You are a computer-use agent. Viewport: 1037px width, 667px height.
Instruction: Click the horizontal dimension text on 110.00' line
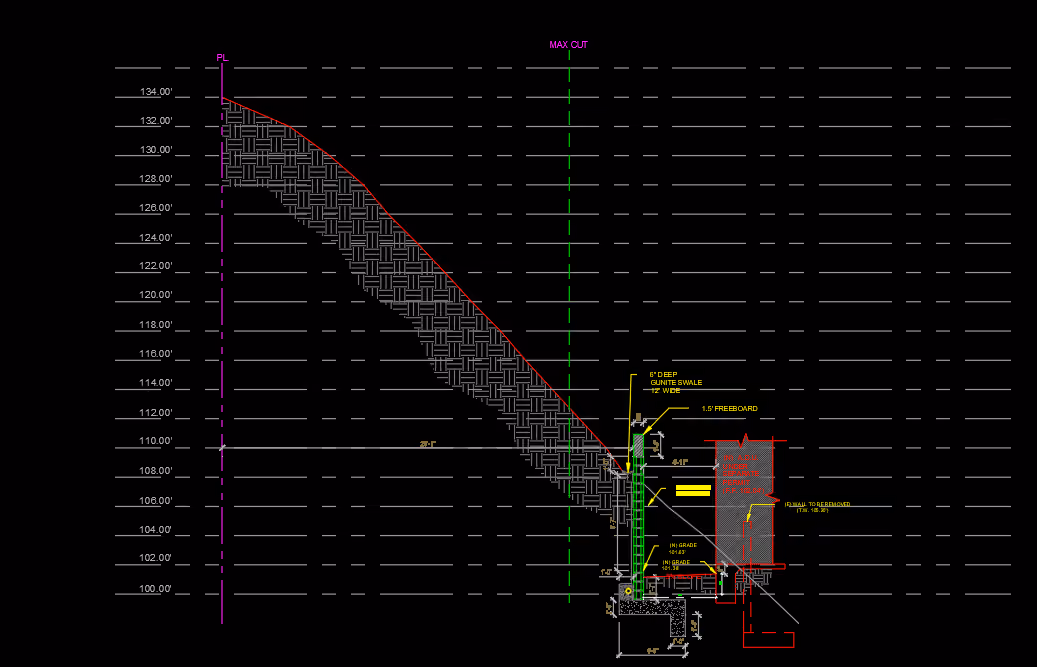click(x=428, y=444)
